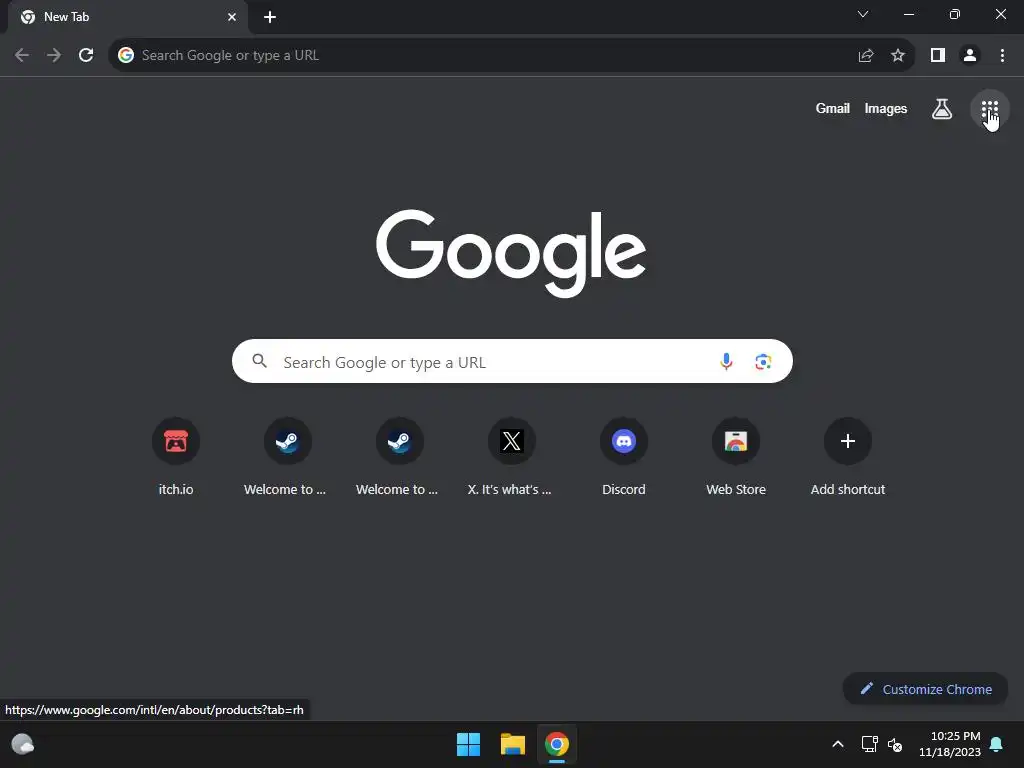Click the Google logo
The width and height of the screenshot is (1024, 768).
click(511, 253)
